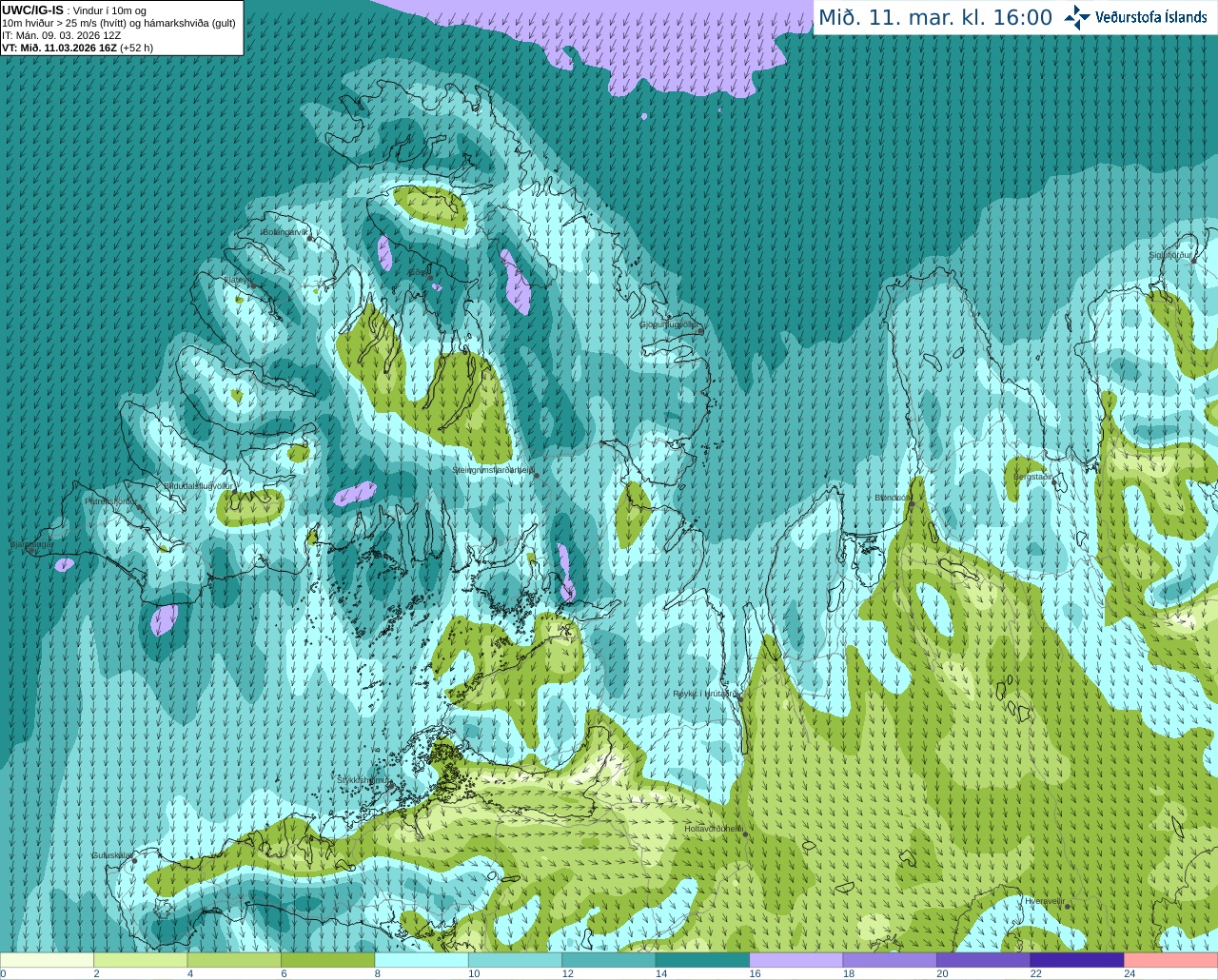The width and height of the screenshot is (1218, 980).
Task: Click the Bolungarvík station marker
Action: [x=310, y=239]
